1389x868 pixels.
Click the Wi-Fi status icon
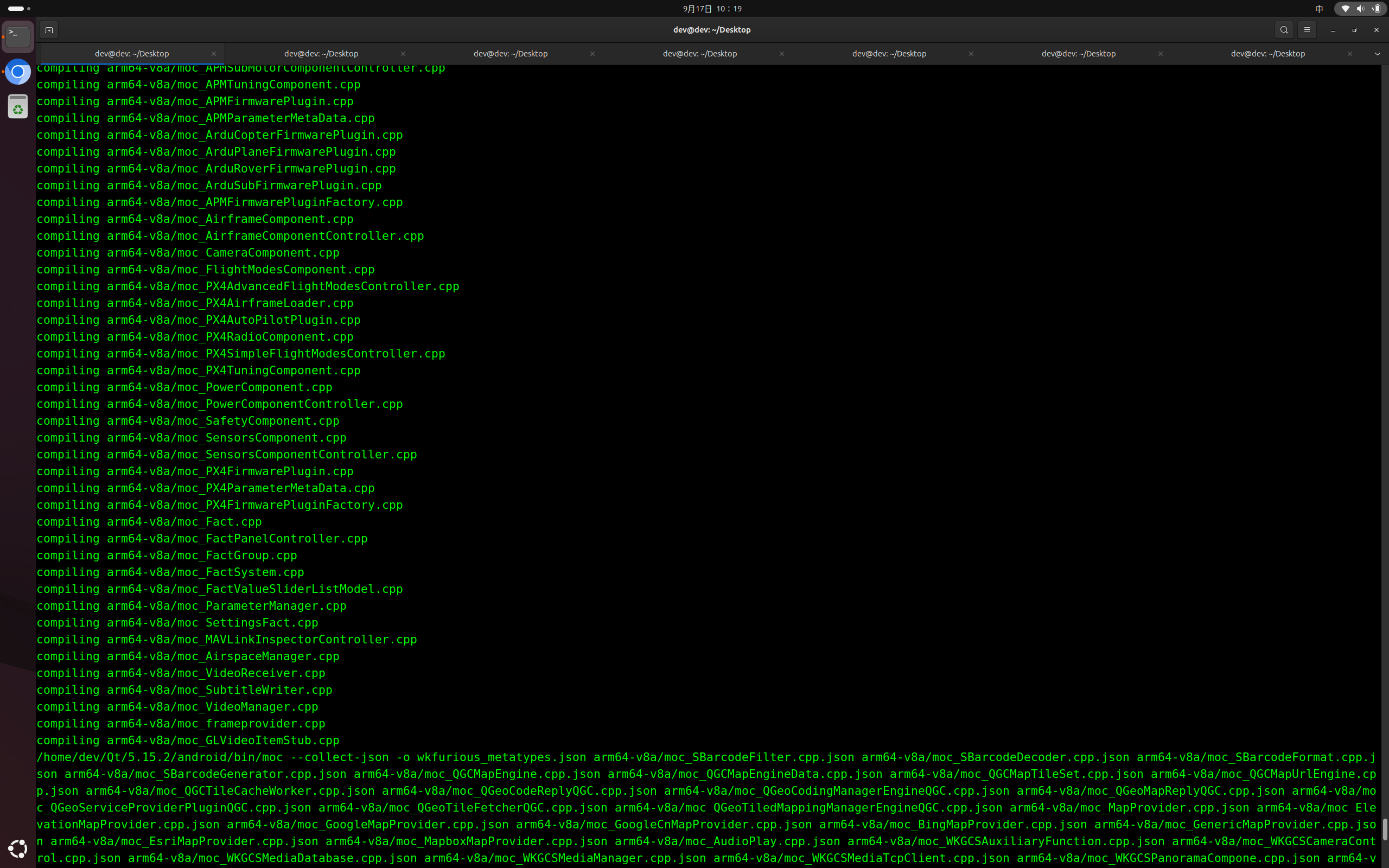(x=1345, y=9)
